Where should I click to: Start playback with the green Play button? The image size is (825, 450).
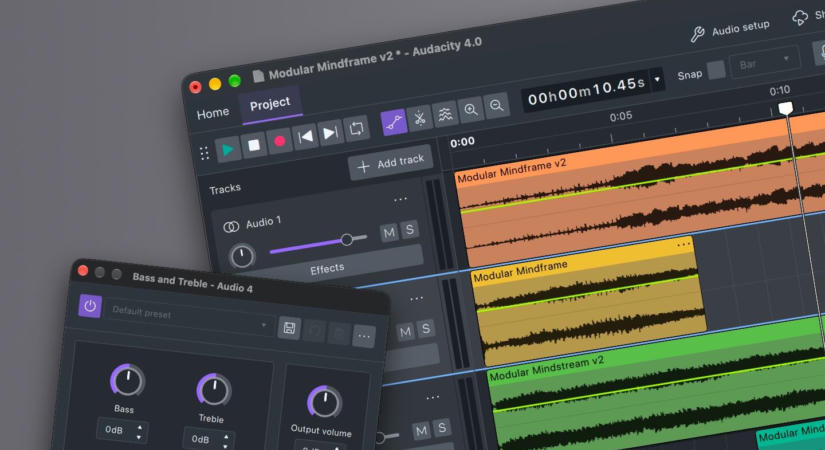228,150
